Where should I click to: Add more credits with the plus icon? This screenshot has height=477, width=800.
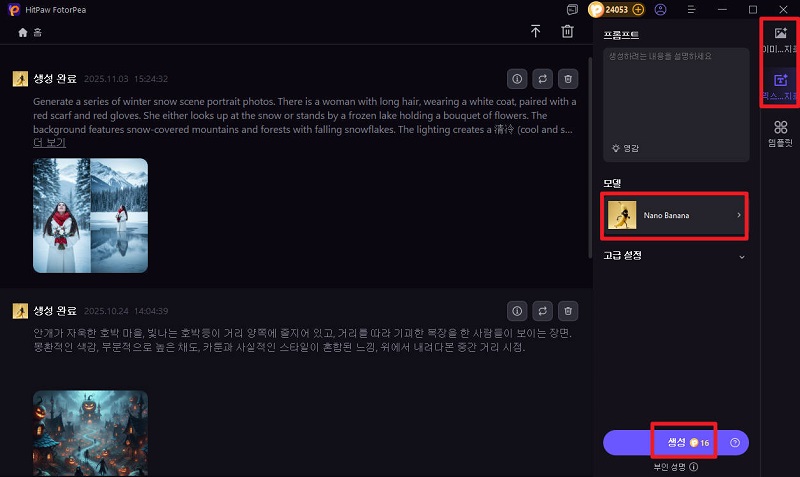[x=638, y=10]
